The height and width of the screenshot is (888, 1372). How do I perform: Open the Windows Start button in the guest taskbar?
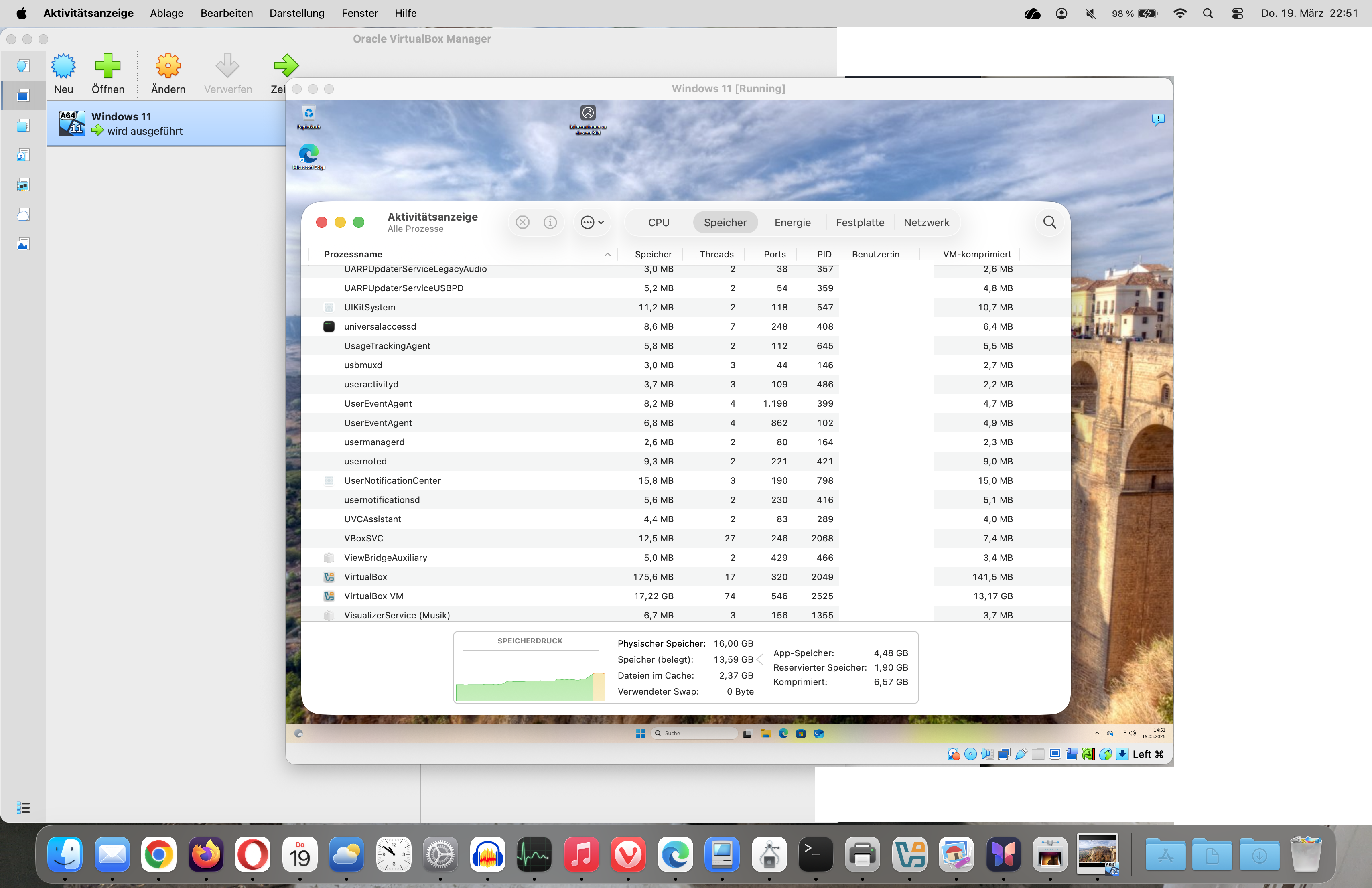tap(640, 733)
